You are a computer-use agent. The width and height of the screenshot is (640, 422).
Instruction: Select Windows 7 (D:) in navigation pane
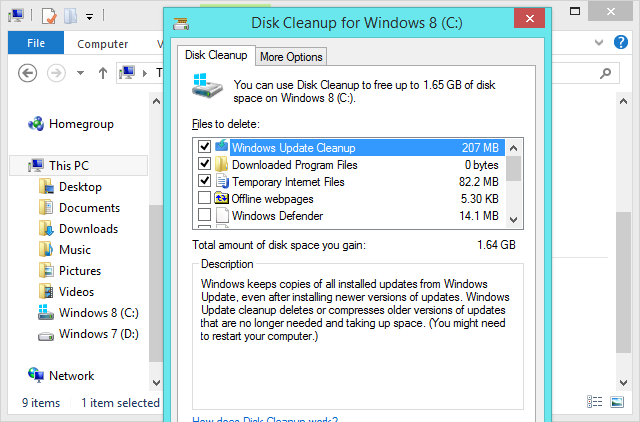coord(99,333)
